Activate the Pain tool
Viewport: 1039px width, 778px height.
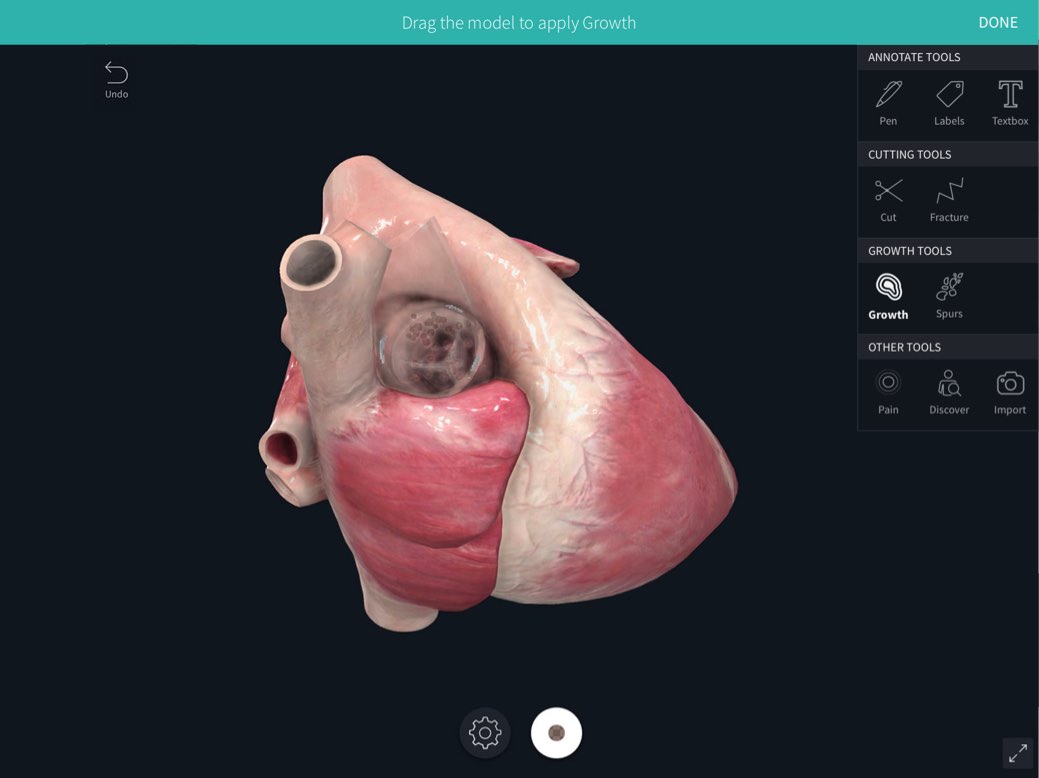click(x=888, y=392)
